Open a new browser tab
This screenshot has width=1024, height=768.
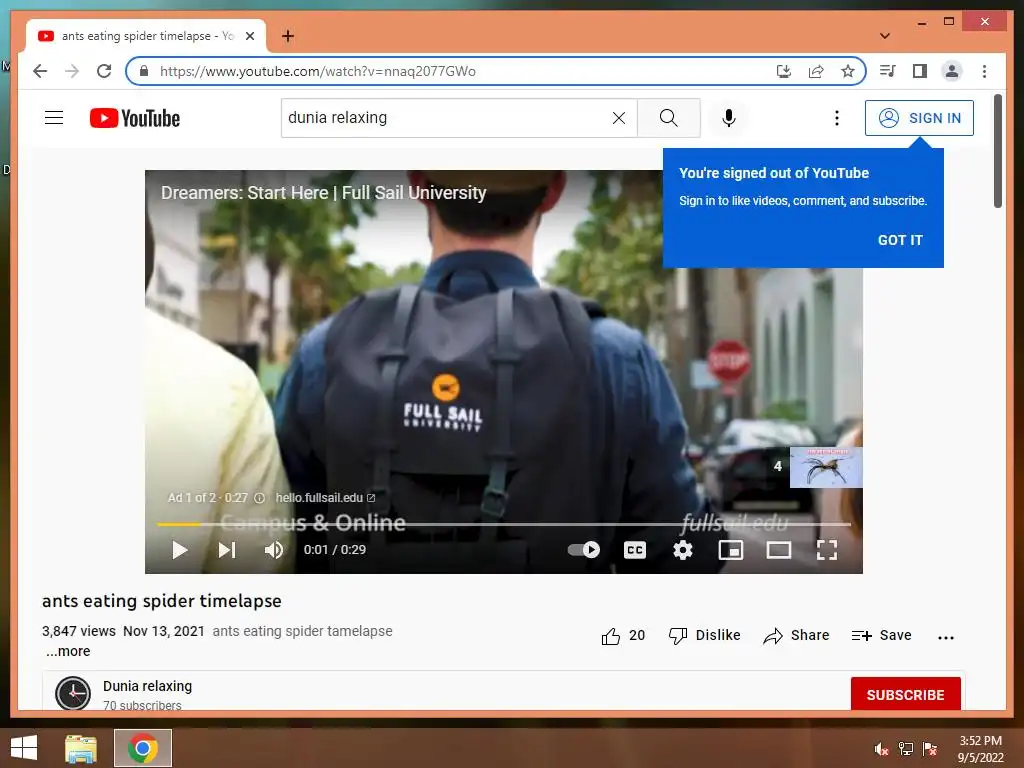click(x=287, y=36)
